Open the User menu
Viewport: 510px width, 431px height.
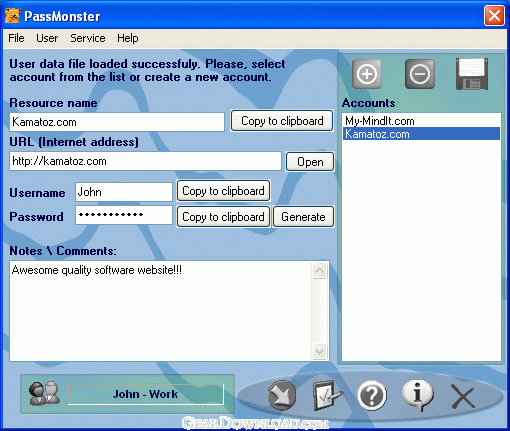(47, 38)
